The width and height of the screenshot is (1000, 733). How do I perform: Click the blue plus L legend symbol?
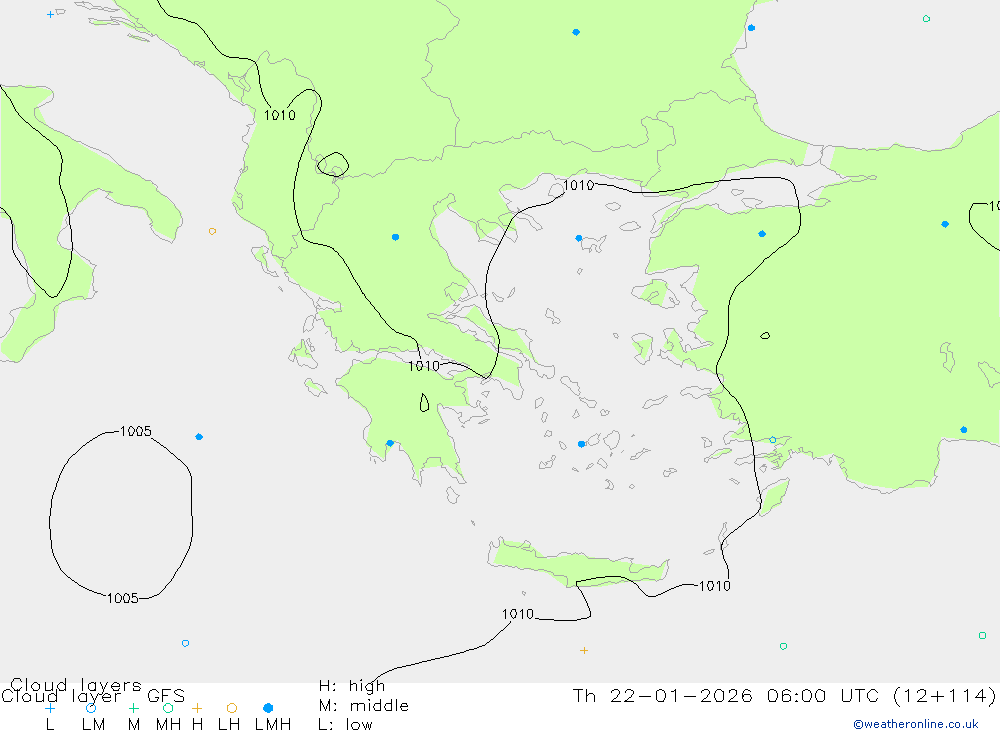tap(50, 708)
